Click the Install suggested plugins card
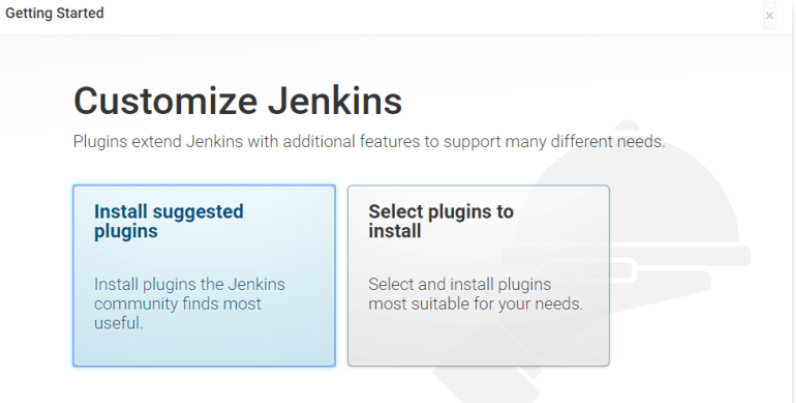The height and width of the screenshot is (403, 796). 203,275
